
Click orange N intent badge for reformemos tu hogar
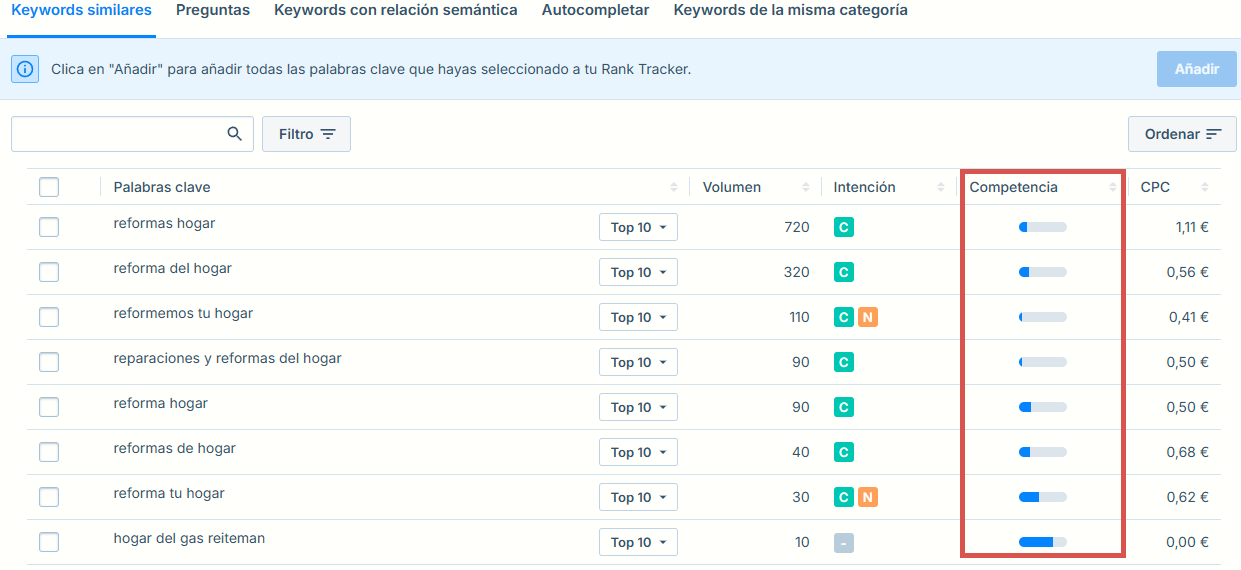pos(867,317)
